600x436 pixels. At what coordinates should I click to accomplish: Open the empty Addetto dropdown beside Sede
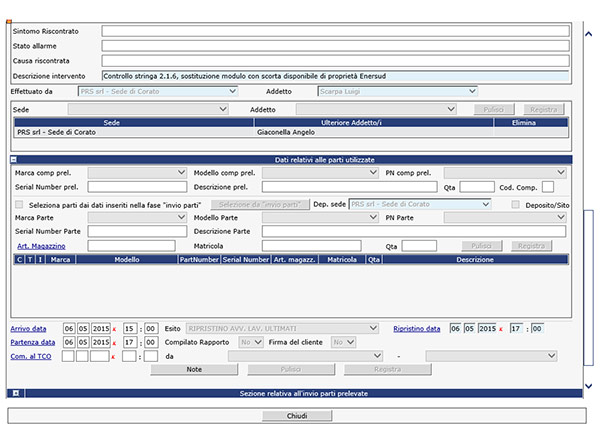click(376, 109)
